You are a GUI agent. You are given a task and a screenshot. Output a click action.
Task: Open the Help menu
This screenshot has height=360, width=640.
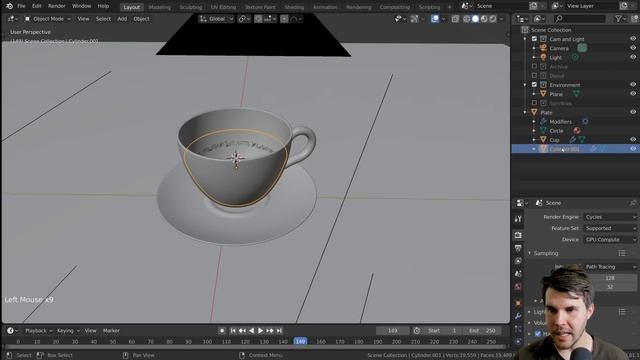click(103, 6)
